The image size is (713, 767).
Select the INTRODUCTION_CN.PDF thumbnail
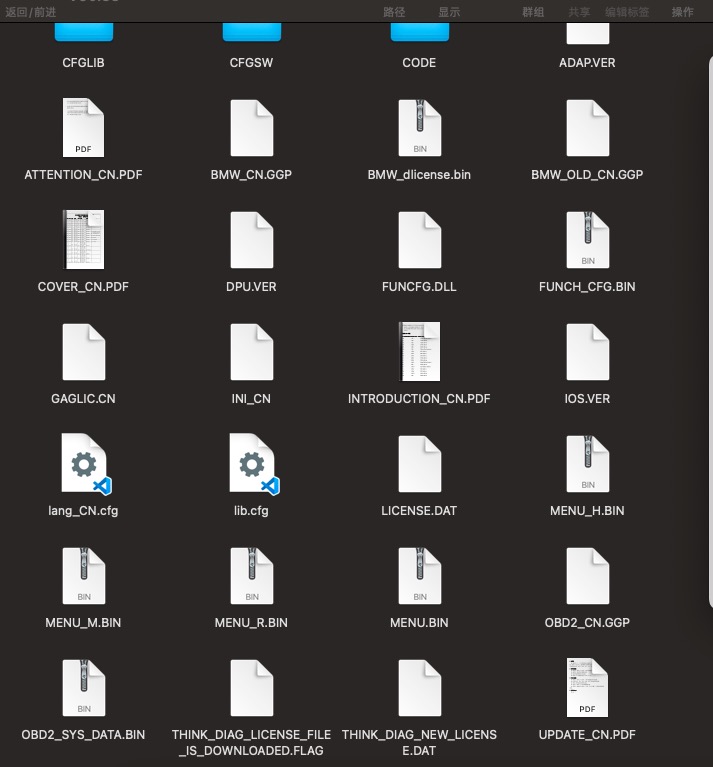419,351
